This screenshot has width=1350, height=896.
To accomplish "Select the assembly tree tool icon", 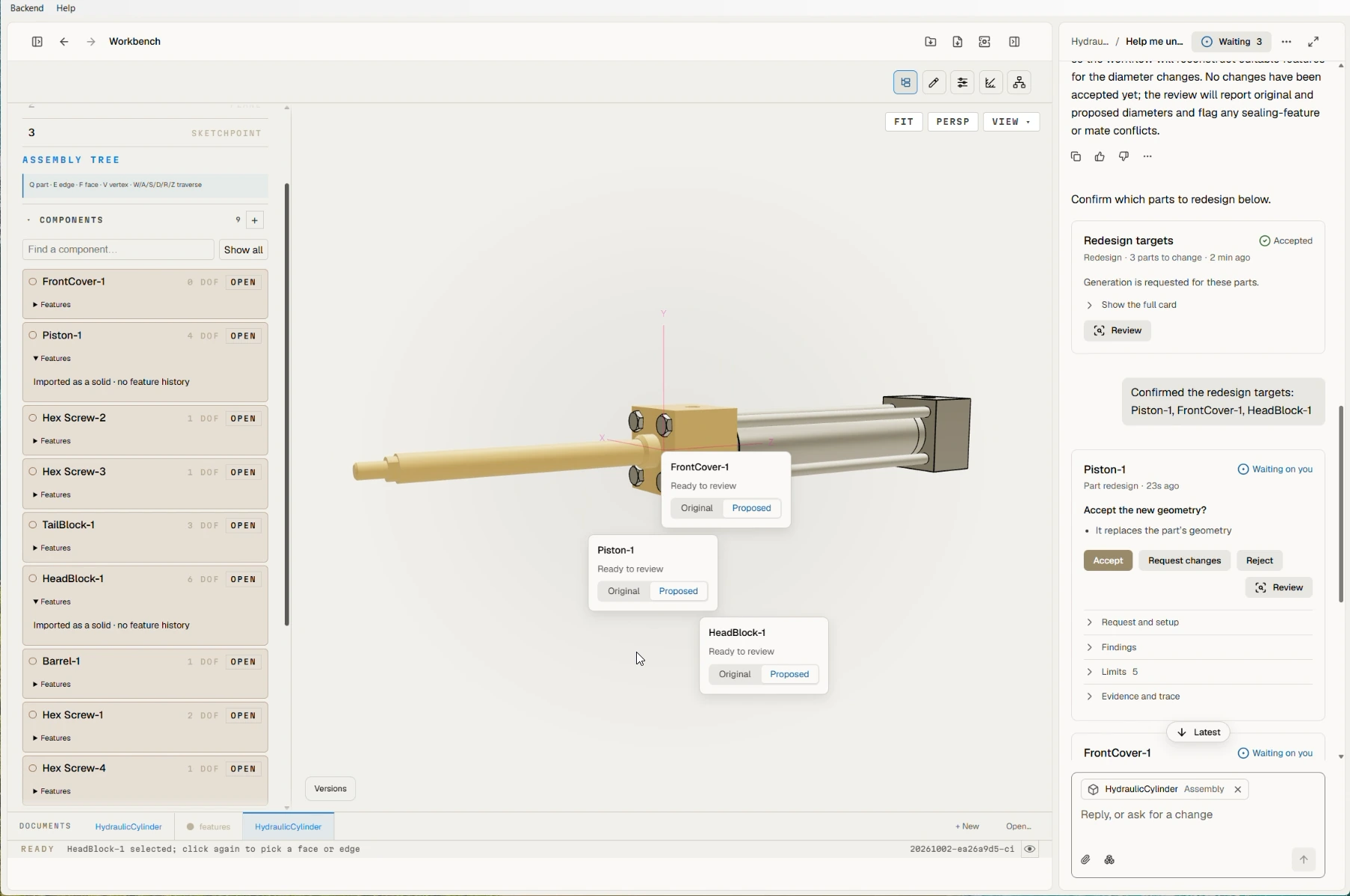I will 905,82.
